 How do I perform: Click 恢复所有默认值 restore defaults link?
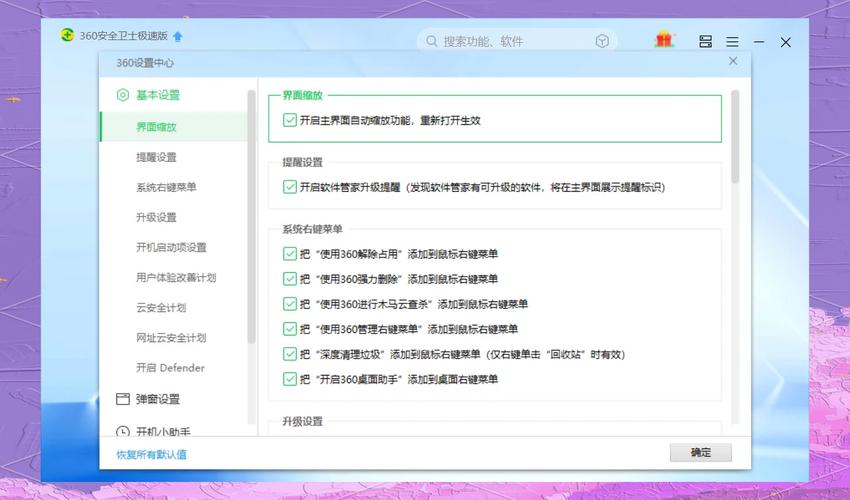151,454
